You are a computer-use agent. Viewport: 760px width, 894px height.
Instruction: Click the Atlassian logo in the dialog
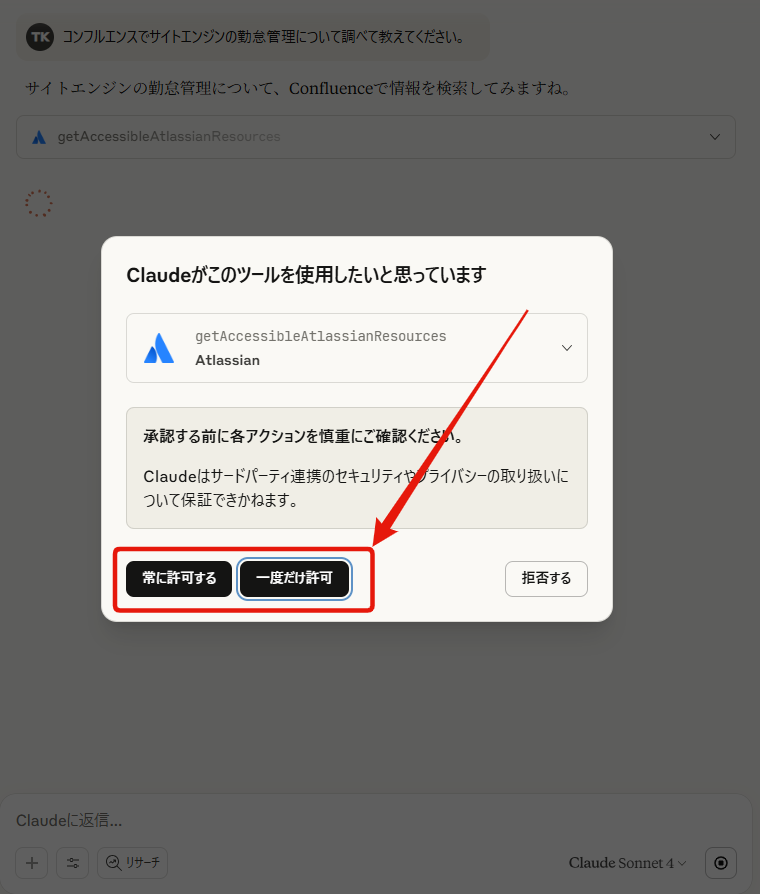coord(159,348)
